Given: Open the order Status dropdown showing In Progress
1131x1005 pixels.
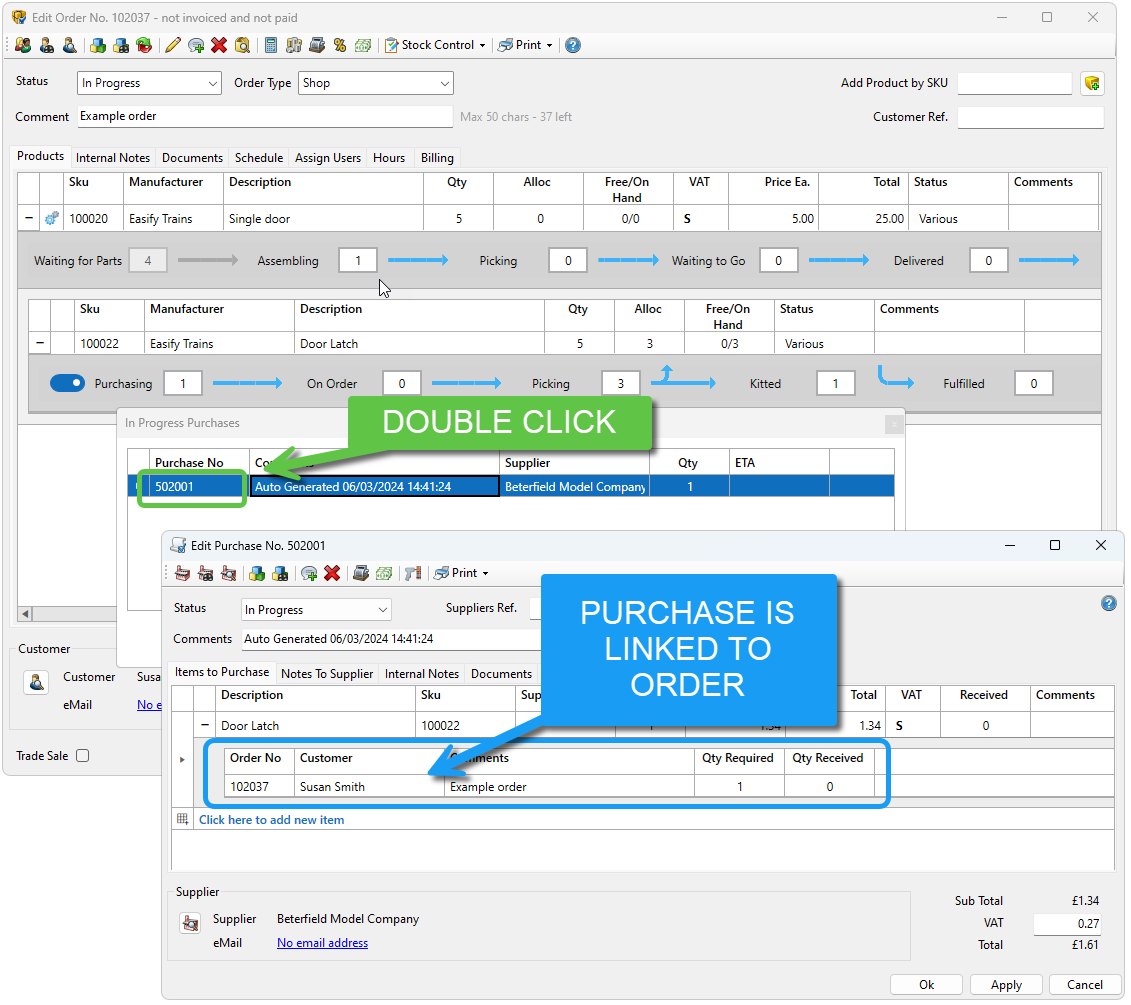Looking at the screenshot, I should click(x=149, y=83).
